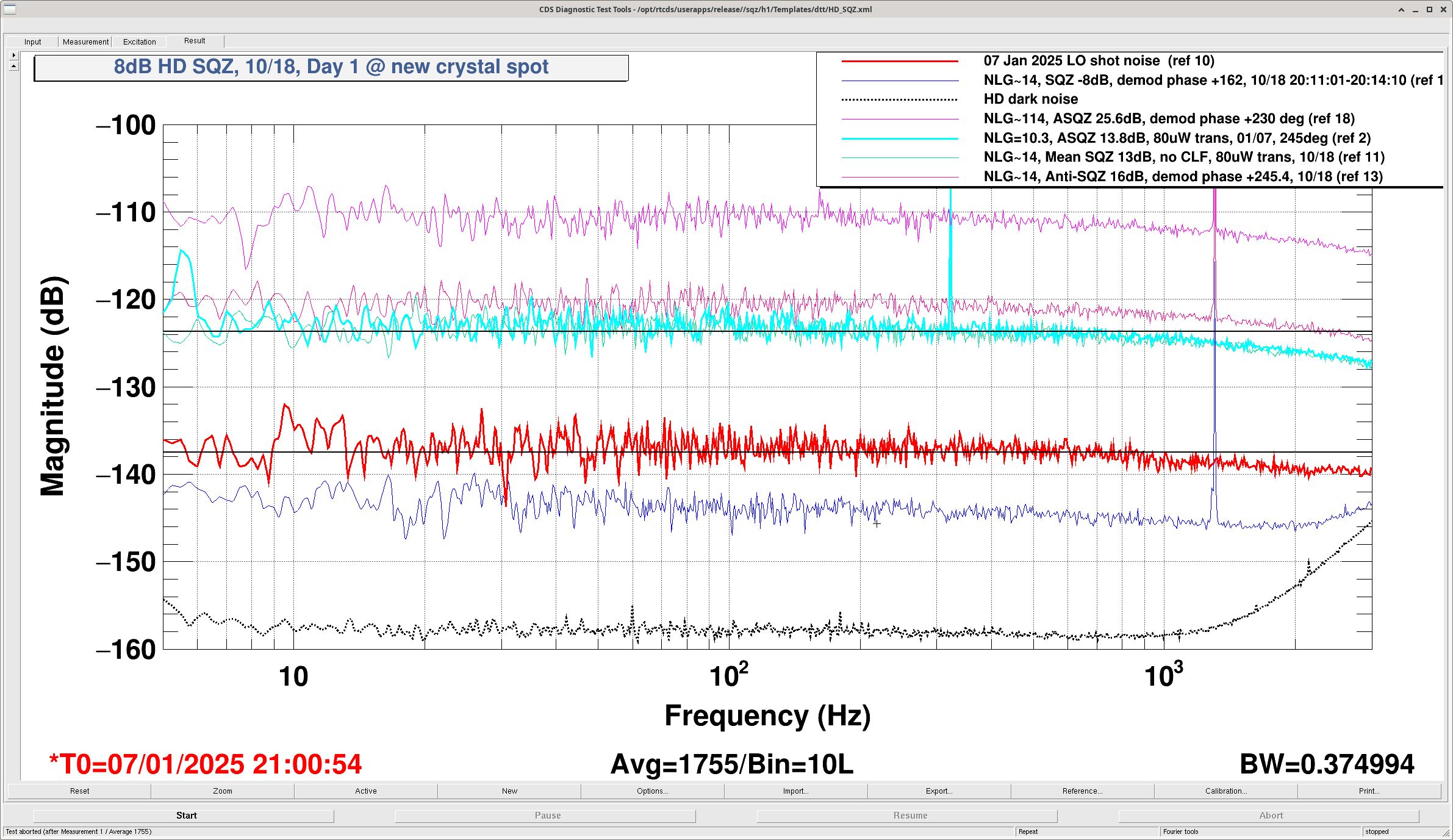Click the Abort button
This screenshot has height=840, width=1453.
pos(1269,816)
